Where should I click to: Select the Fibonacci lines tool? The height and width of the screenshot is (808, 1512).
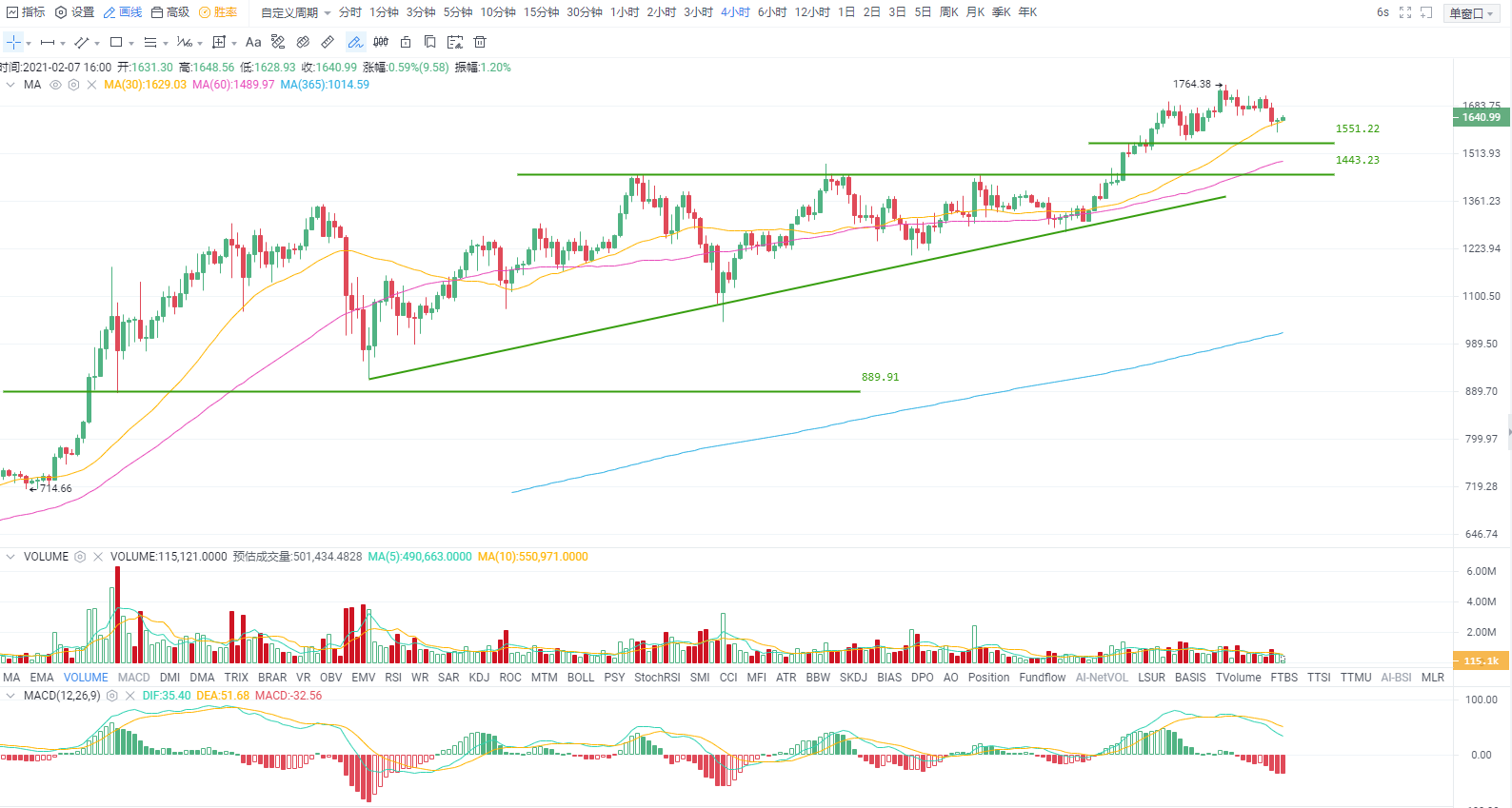pos(150,42)
